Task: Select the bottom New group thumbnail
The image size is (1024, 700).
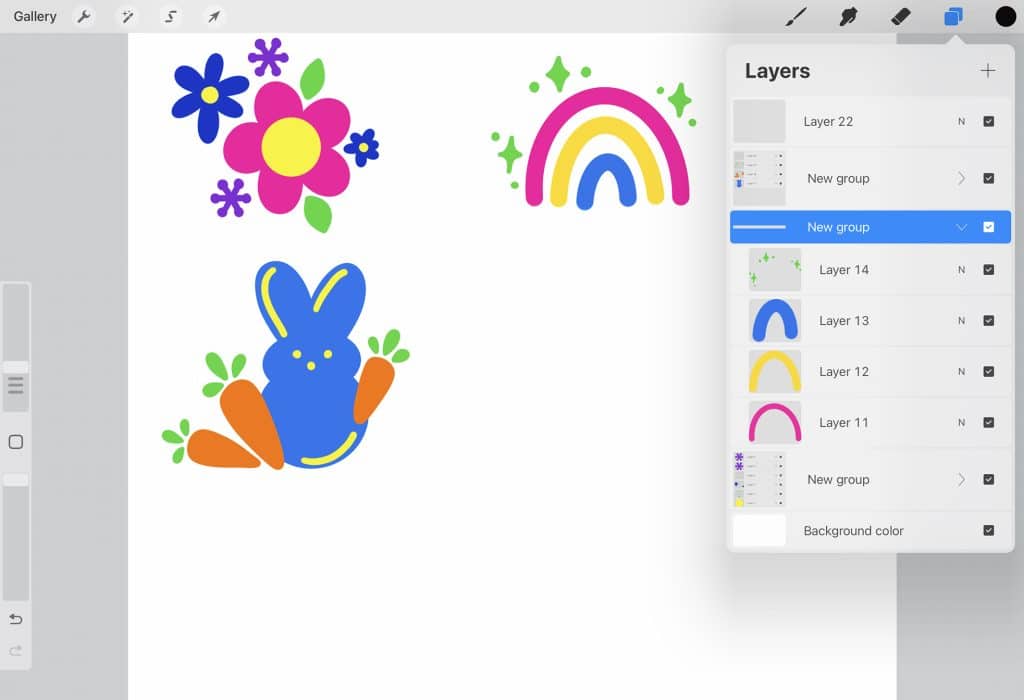Action: (759, 479)
